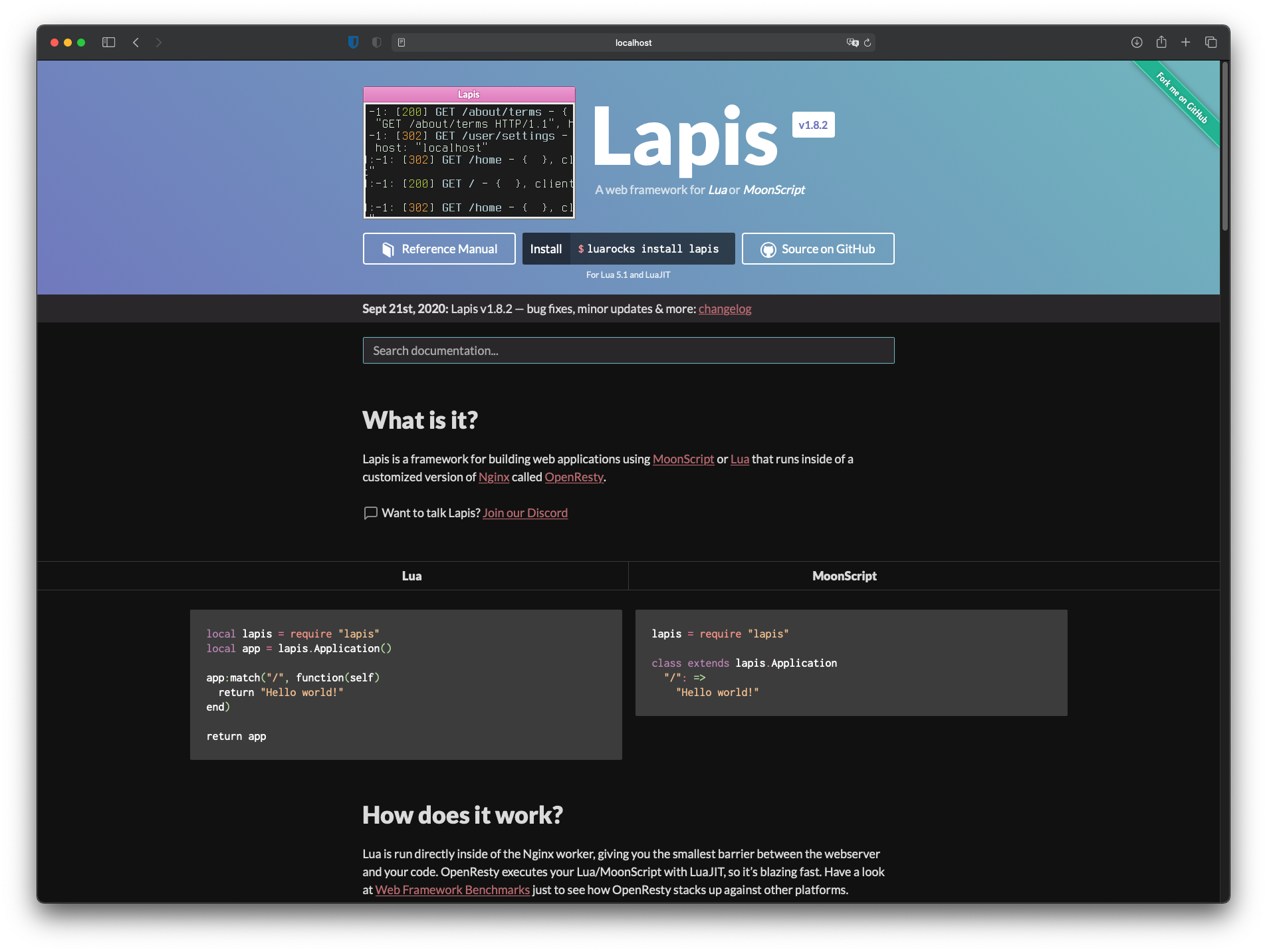This screenshot has height=952, width=1267.
Task: Show the reader view page icon
Action: (x=402, y=43)
